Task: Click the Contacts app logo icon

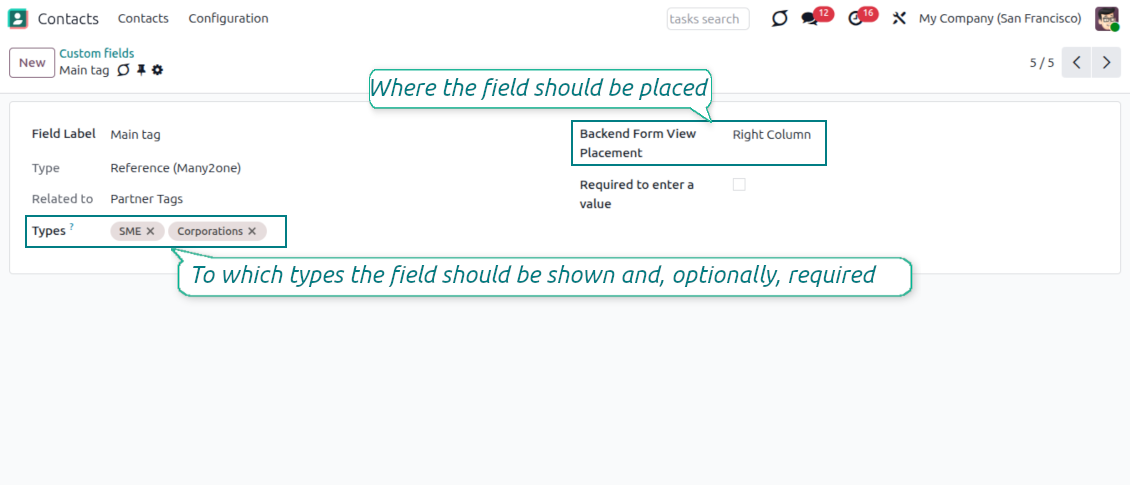Action: [18, 18]
